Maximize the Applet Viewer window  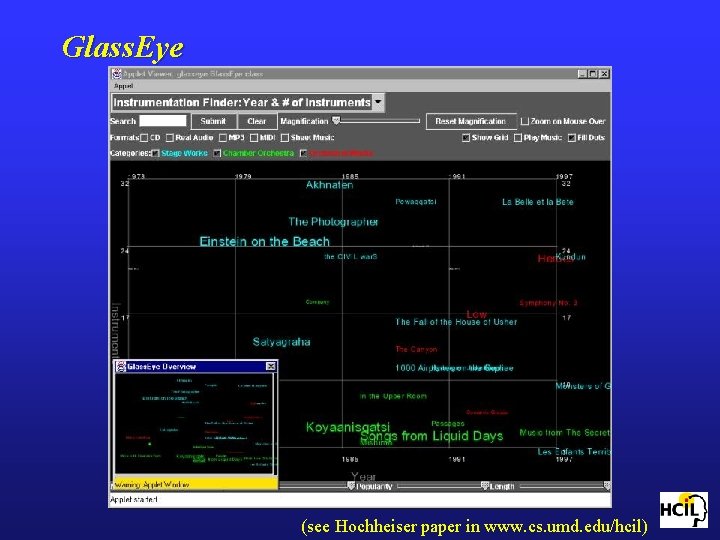click(x=593, y=73)
